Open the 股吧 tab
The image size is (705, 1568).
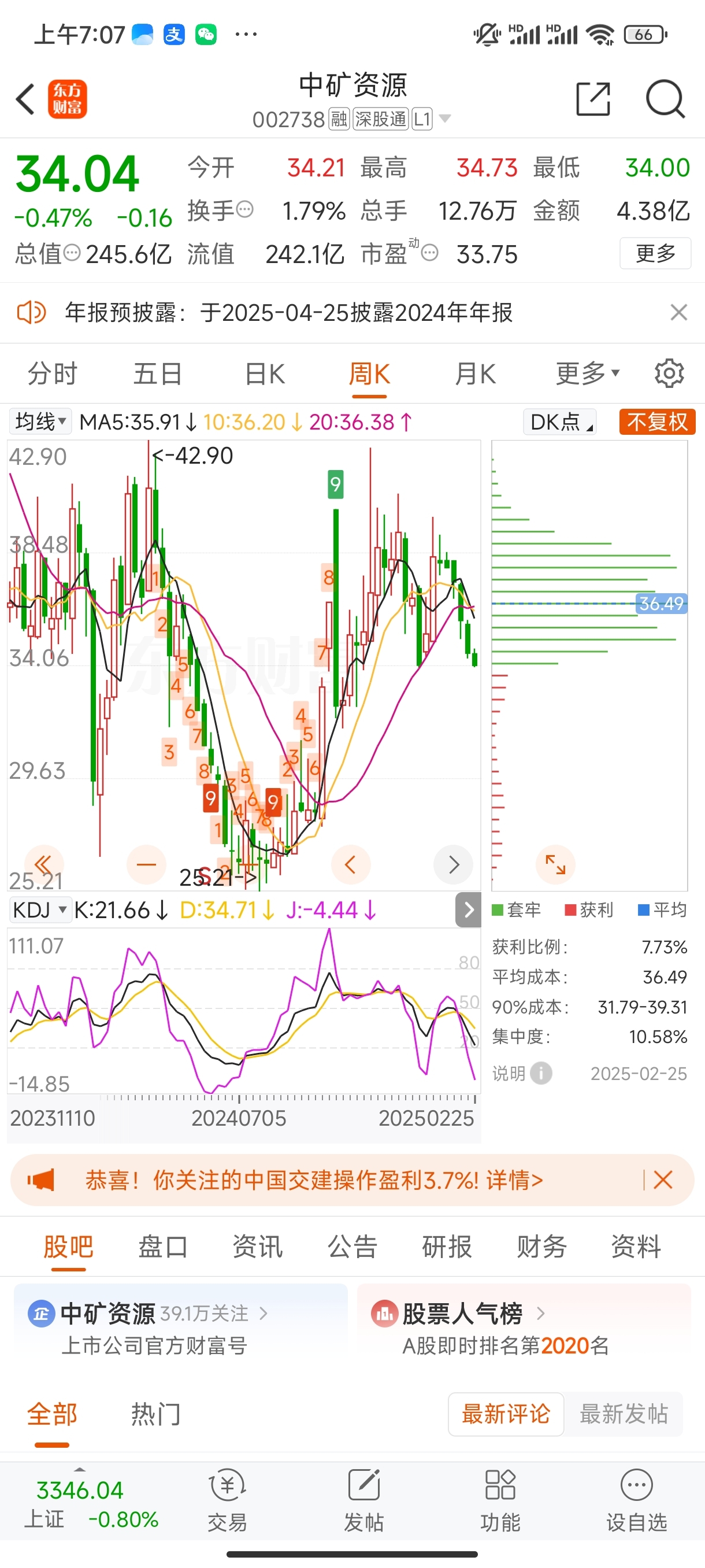tap(68, 1247)
